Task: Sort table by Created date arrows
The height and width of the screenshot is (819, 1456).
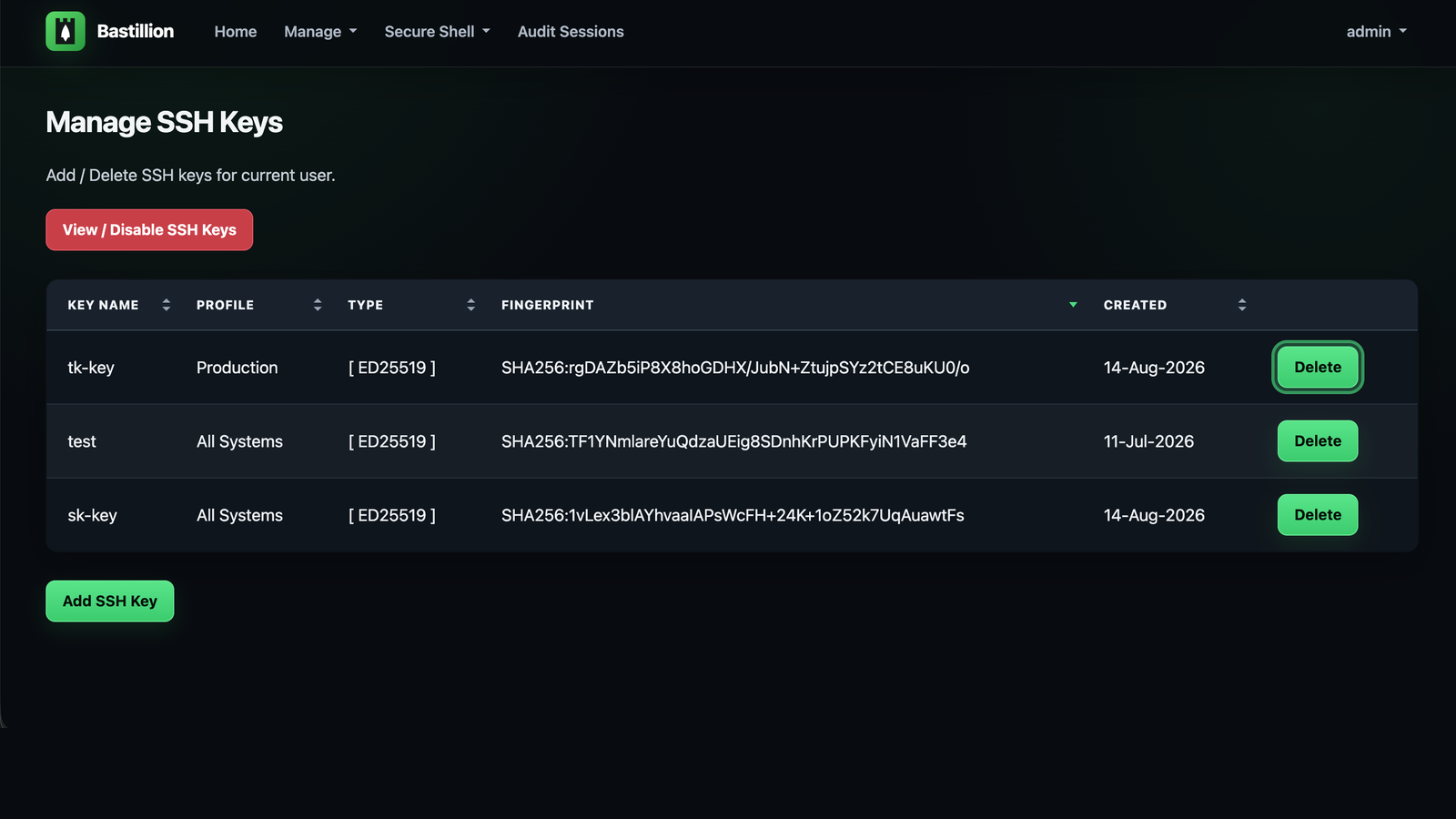Action: coord(1242,305)
